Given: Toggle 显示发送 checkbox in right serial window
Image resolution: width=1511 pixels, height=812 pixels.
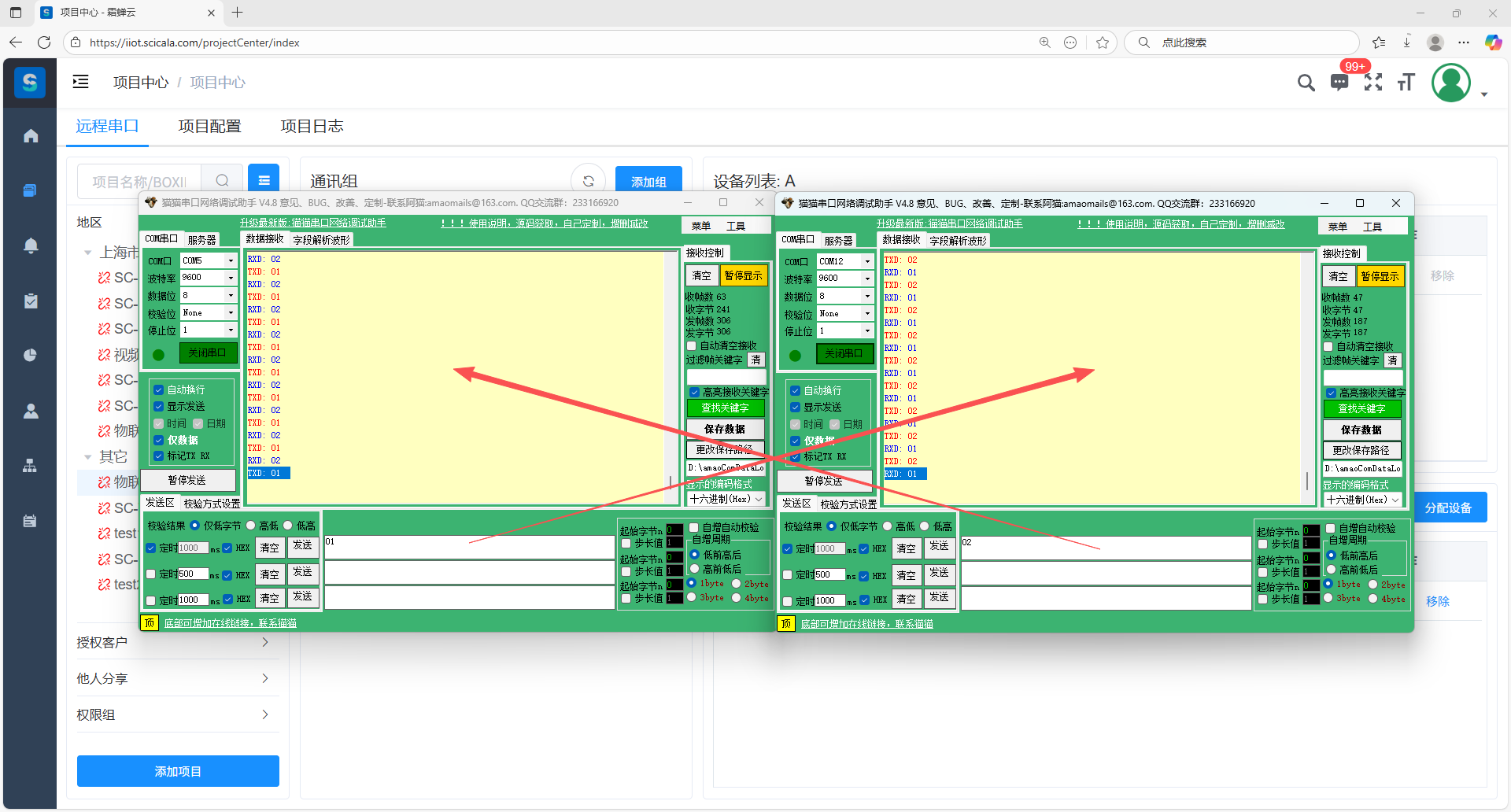Looking at the screenshot, I should (796, 408).
